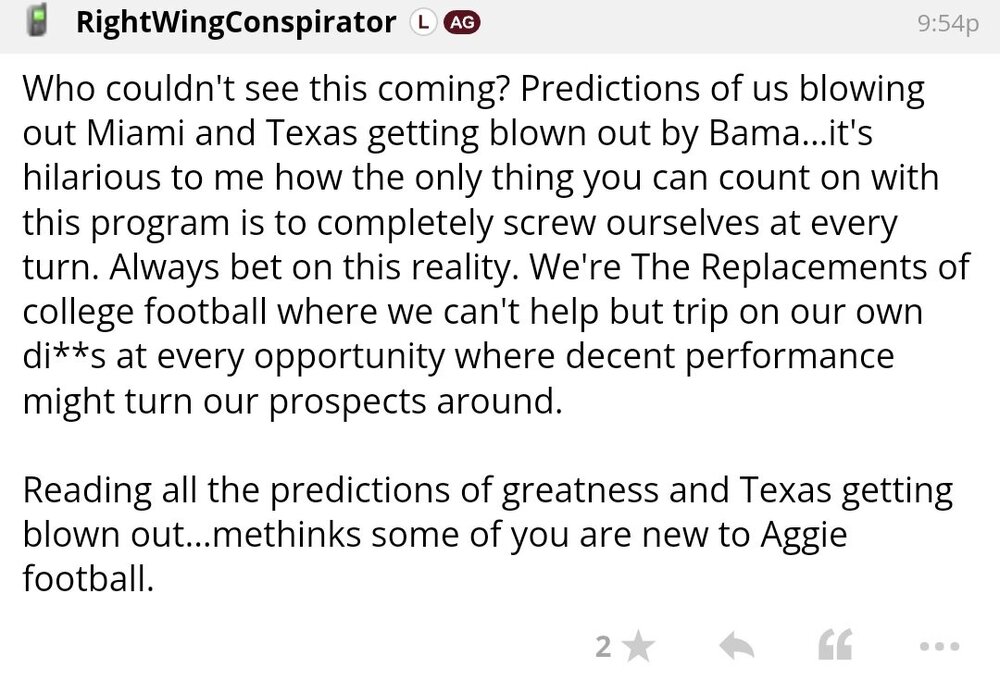Click the maroon AG badge
The height and width of the screenshot is (692, 1000).
click(x=459, y=22)
